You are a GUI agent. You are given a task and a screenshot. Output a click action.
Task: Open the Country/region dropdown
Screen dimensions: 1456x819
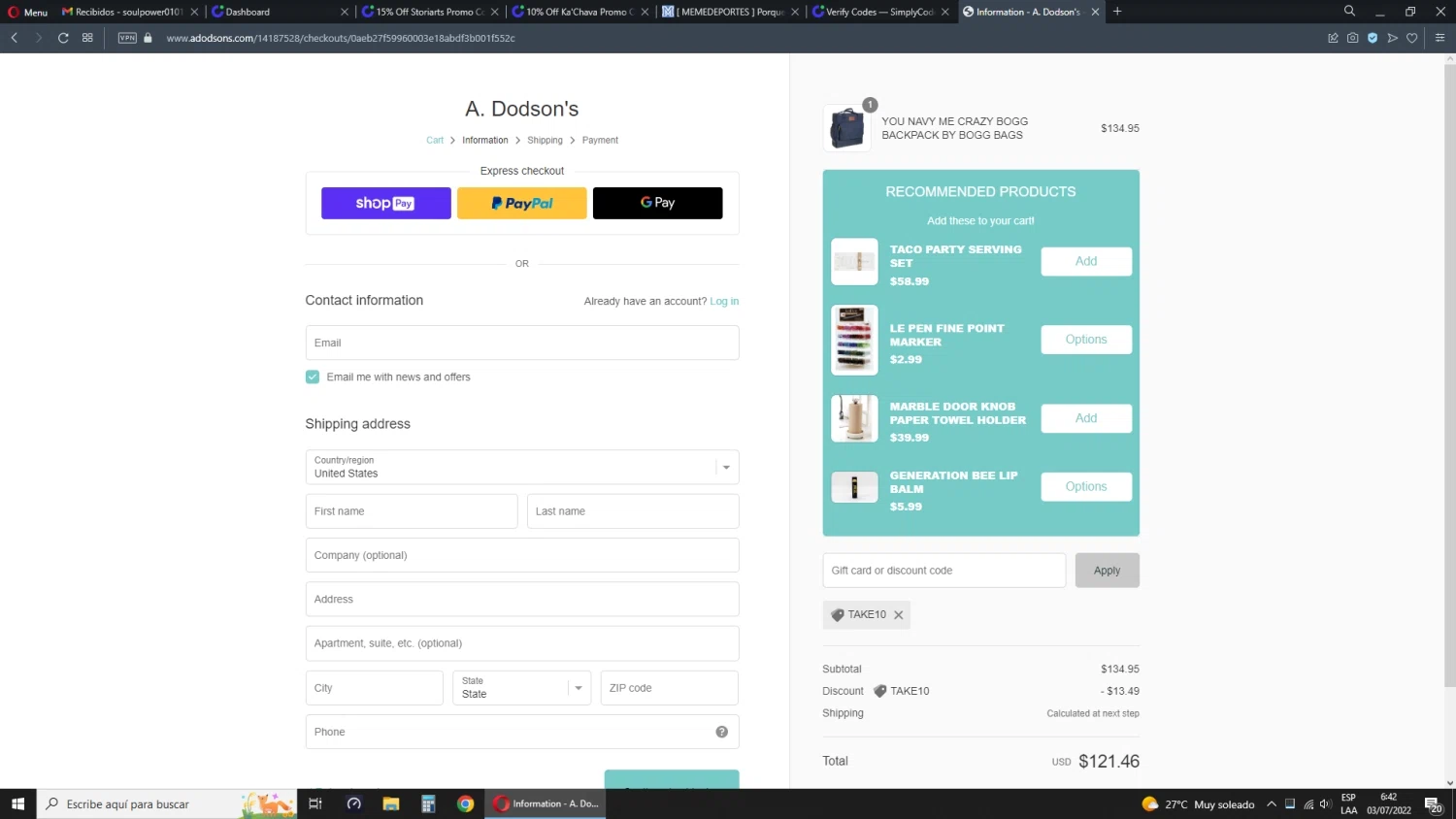pos(522,467)
